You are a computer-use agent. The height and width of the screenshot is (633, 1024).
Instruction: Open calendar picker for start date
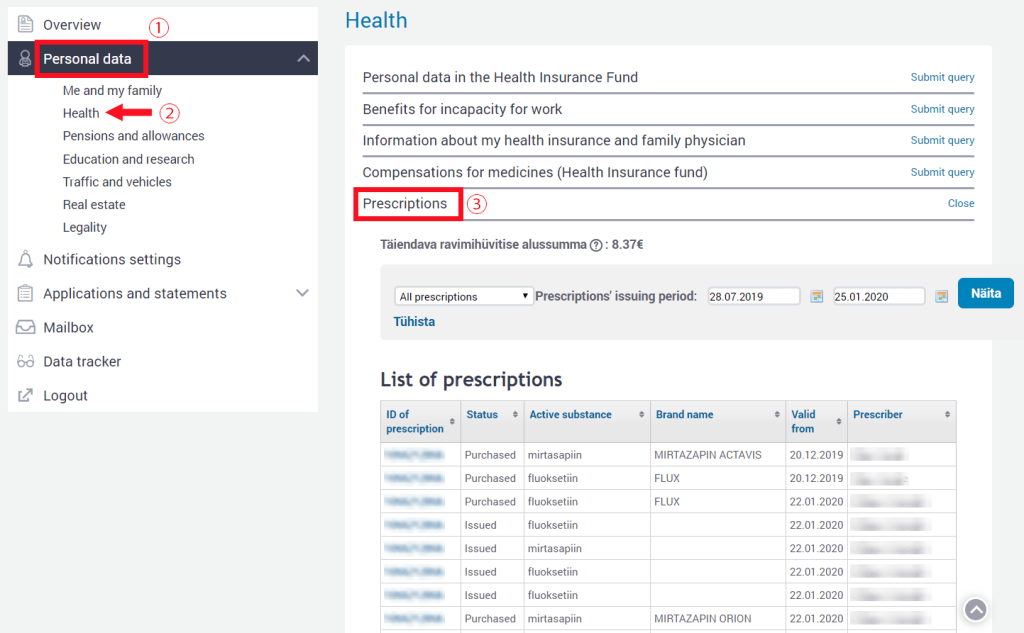(x=816, y=297)
